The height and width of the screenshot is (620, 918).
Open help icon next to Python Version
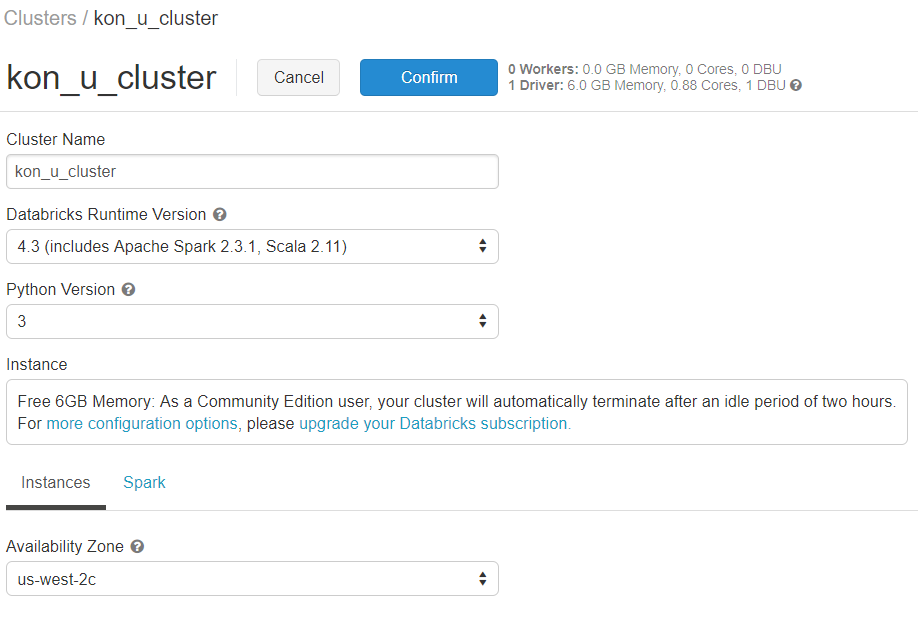pyautogui.click(x=128, y=289)
